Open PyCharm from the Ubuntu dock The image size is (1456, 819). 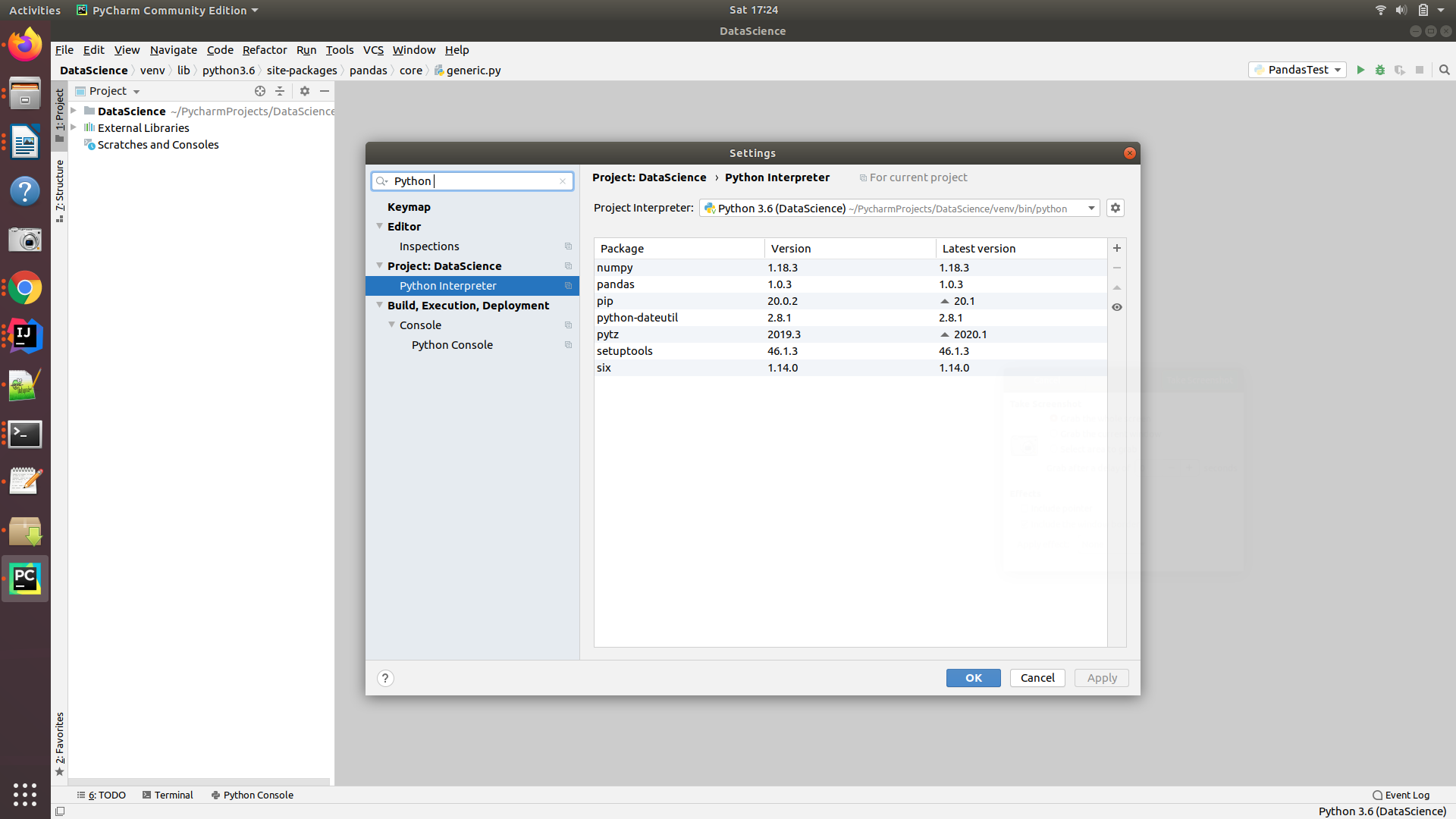click(x=25, y=579)
